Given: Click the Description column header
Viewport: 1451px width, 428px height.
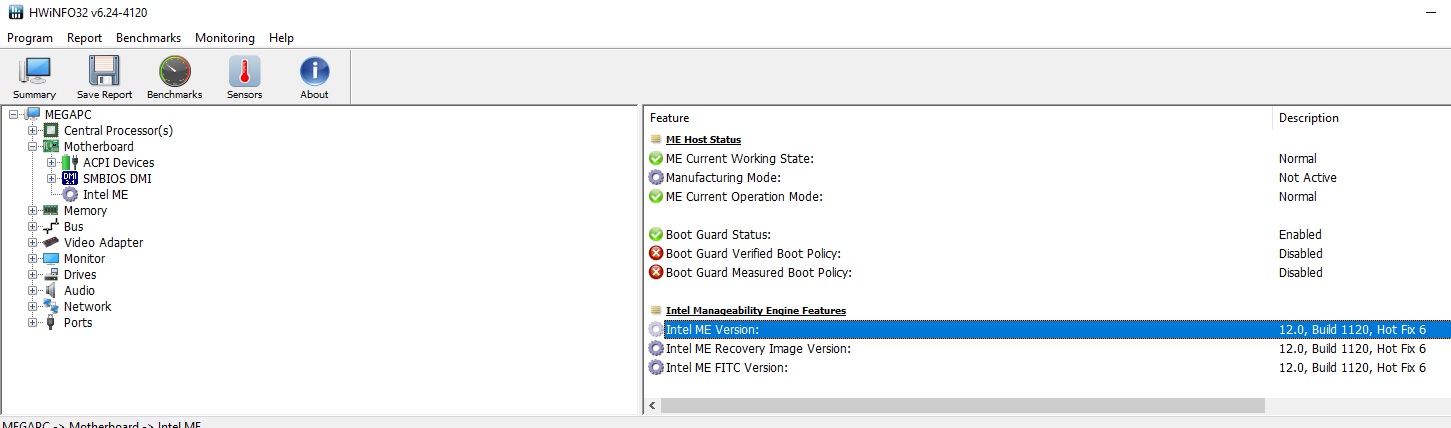Looking at the screenshot, I should click(1308, 118).
